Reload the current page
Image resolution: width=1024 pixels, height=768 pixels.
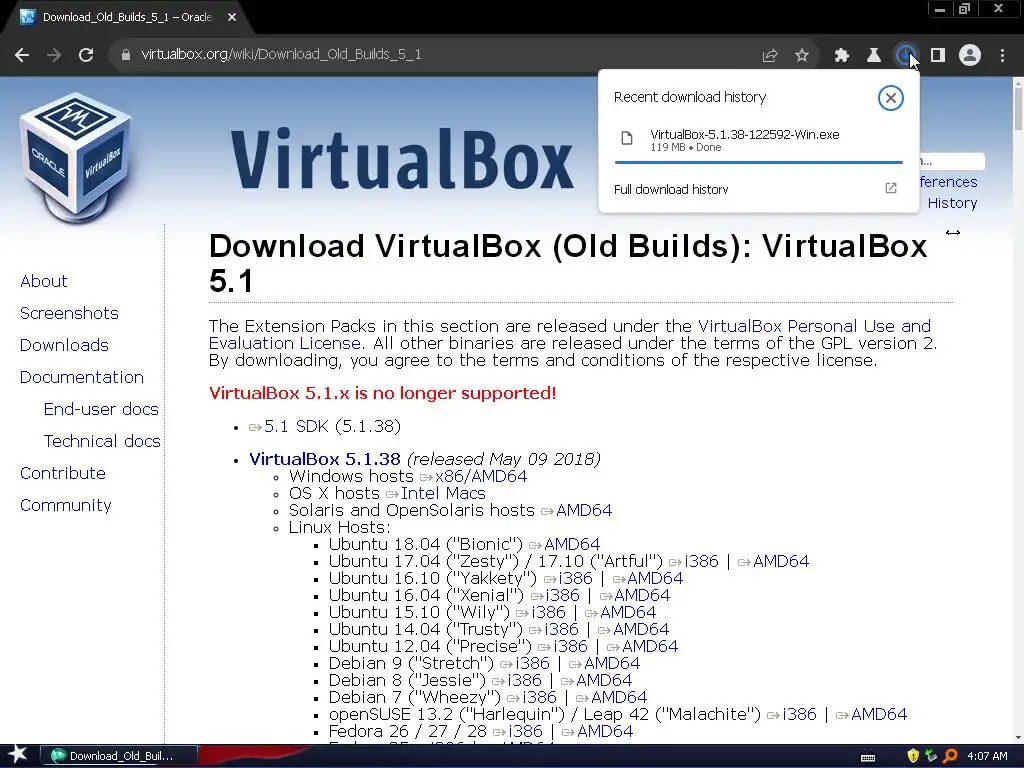coord(86,55)
